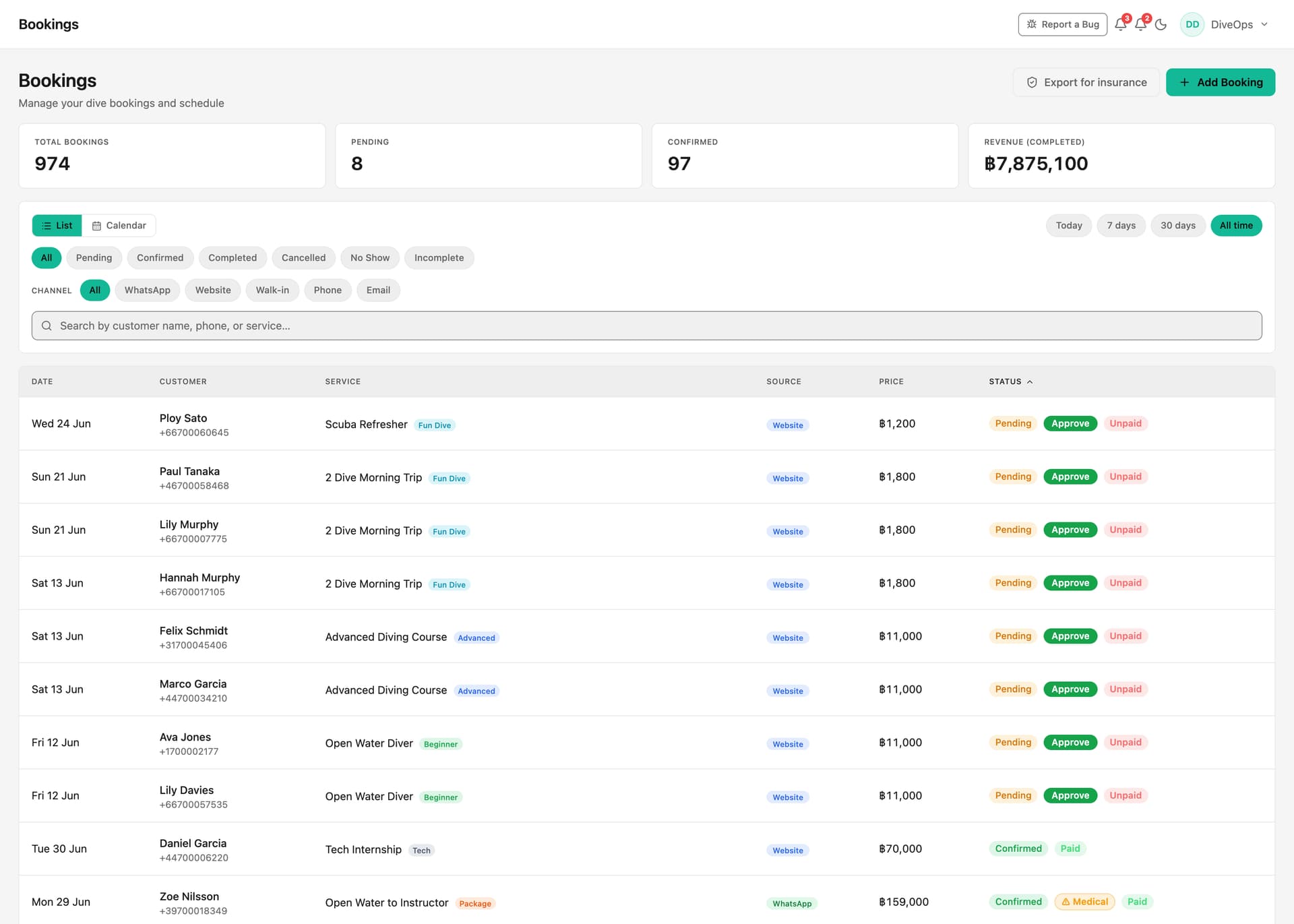Image resolution: width=1294 pixels, height=924 pixels.
Task: Click the Source column header
Action: [783, 381]
